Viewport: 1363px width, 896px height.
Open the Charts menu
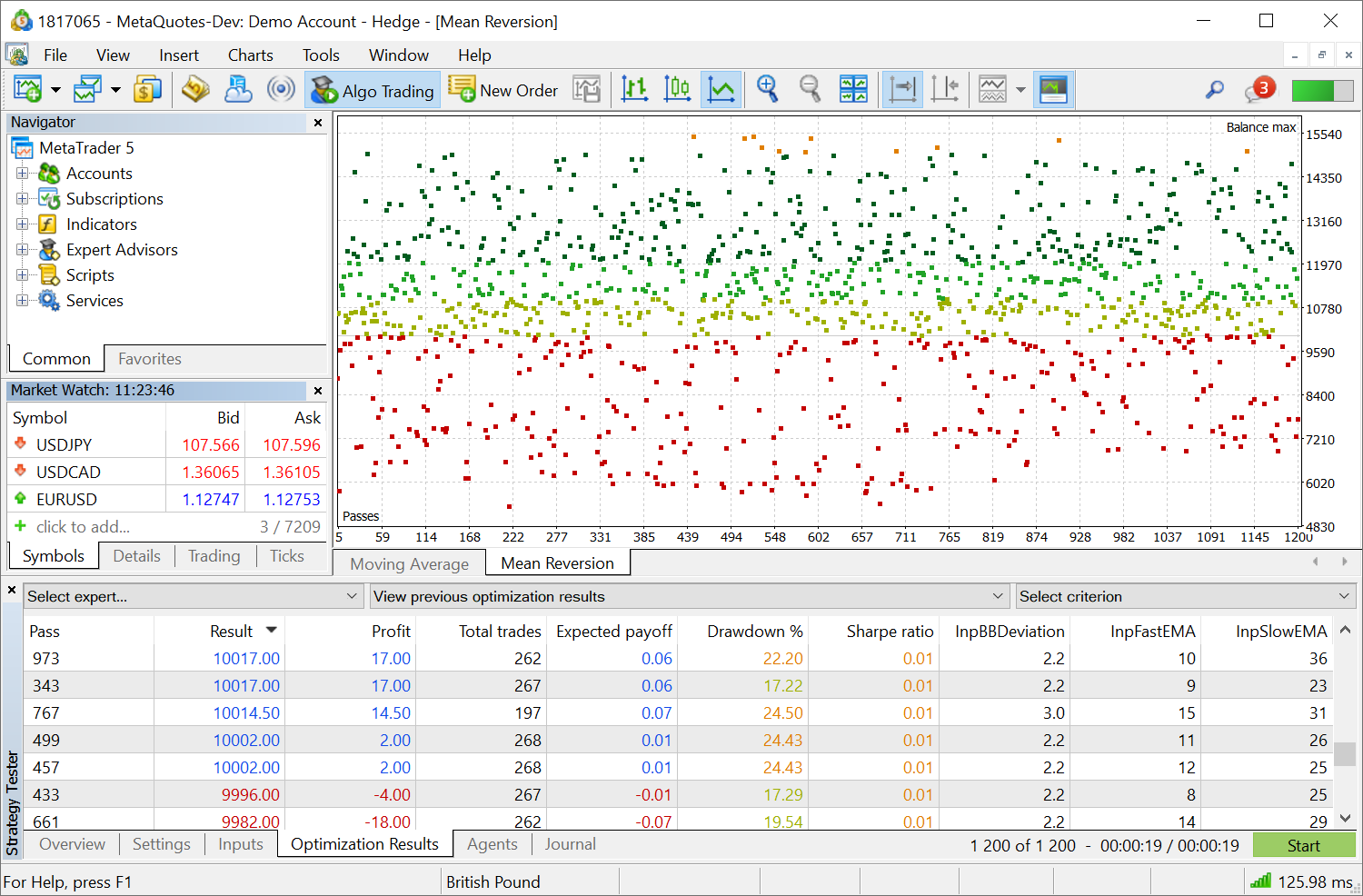coord(250,55)
